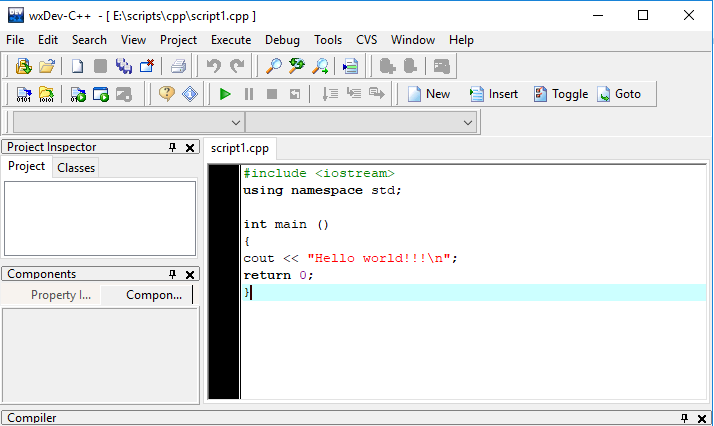Click the grayed-out save file icon
714x426 pixels.
click(x=100, y=66)
